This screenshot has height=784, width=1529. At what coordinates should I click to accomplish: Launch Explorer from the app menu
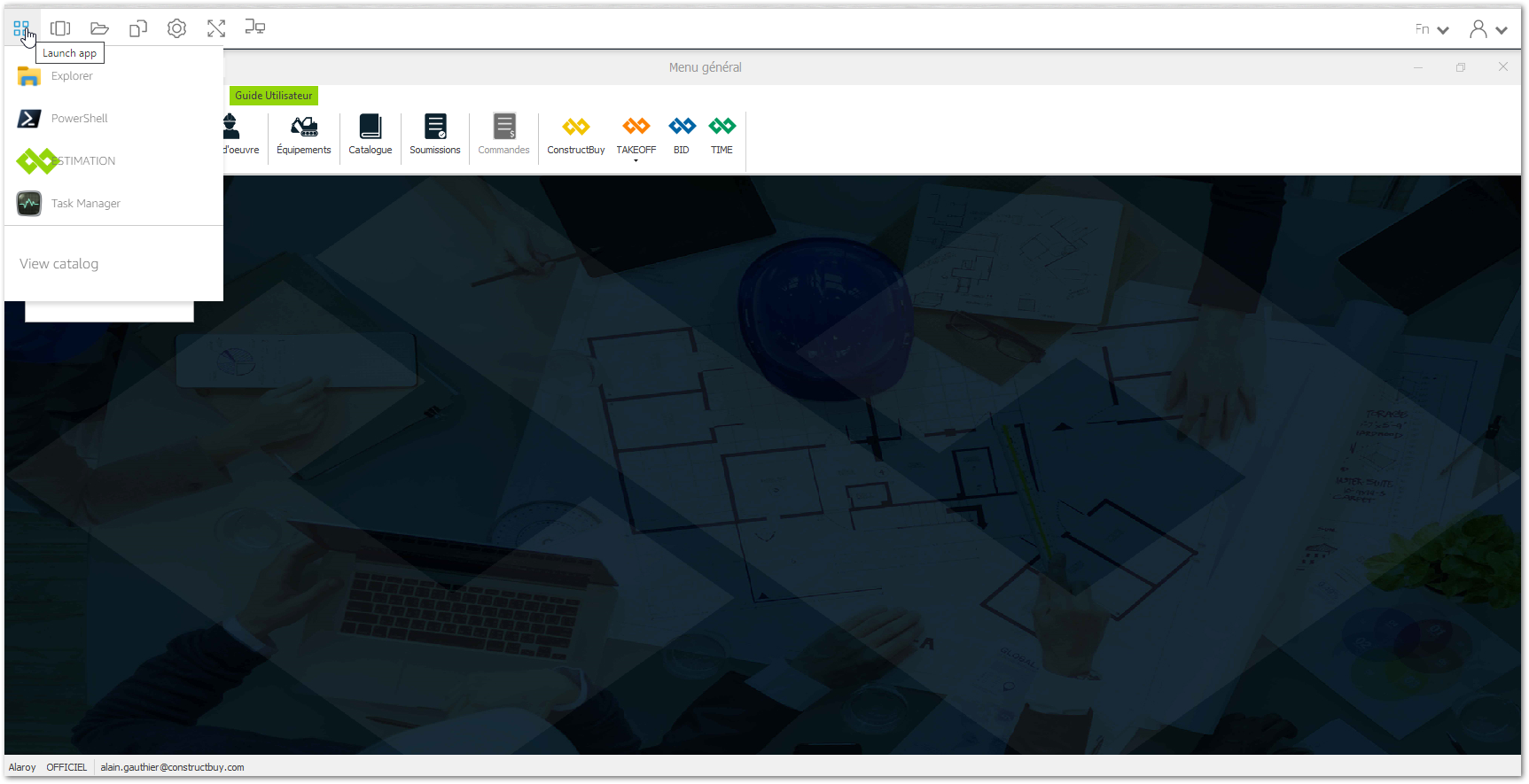(x=71, y=76)
